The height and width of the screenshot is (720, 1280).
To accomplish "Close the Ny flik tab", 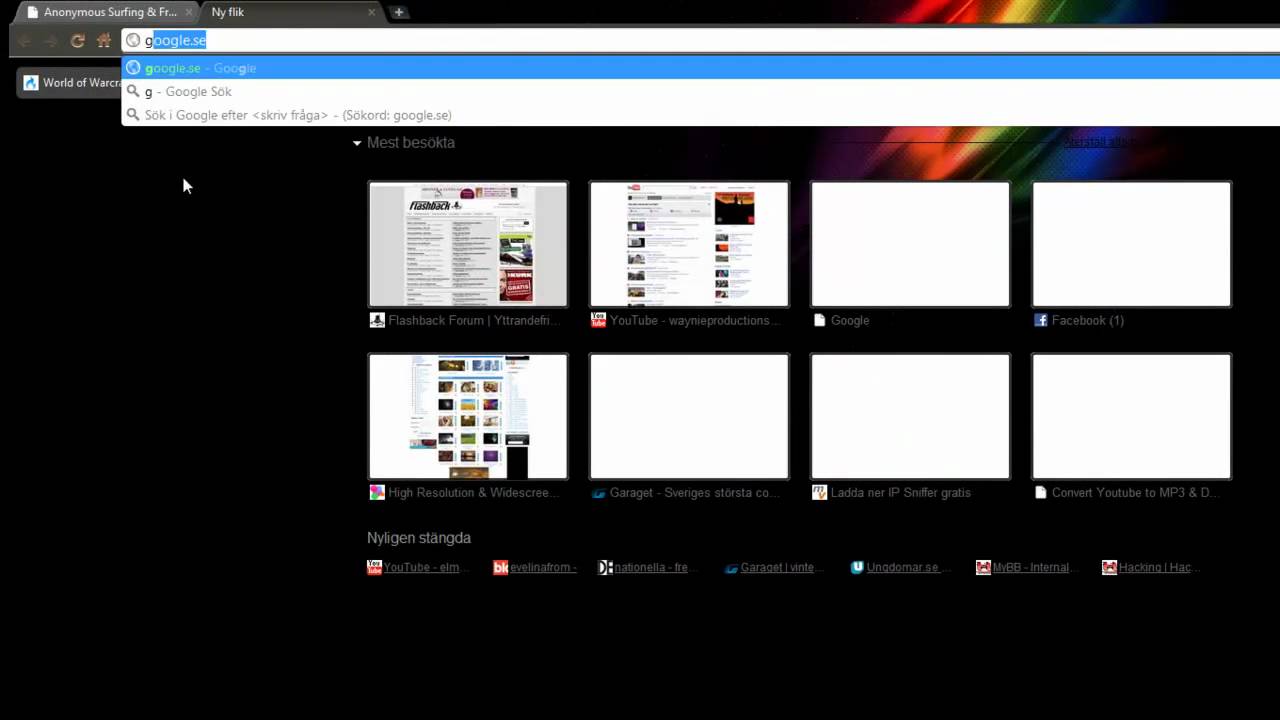I will (x=372, y=12).
